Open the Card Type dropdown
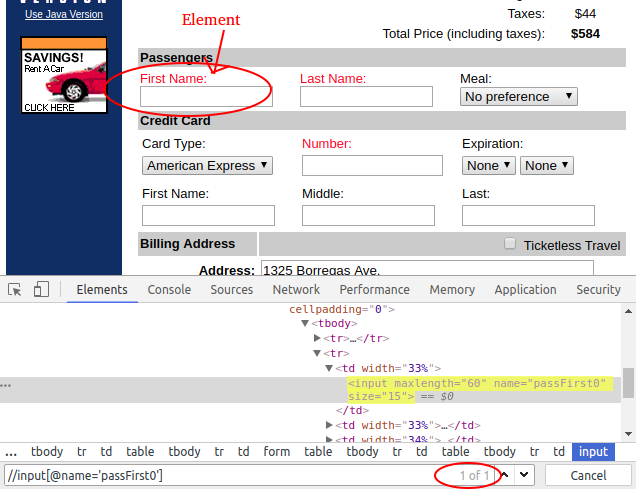The image size is (636, 489). [x=207, y=165]
